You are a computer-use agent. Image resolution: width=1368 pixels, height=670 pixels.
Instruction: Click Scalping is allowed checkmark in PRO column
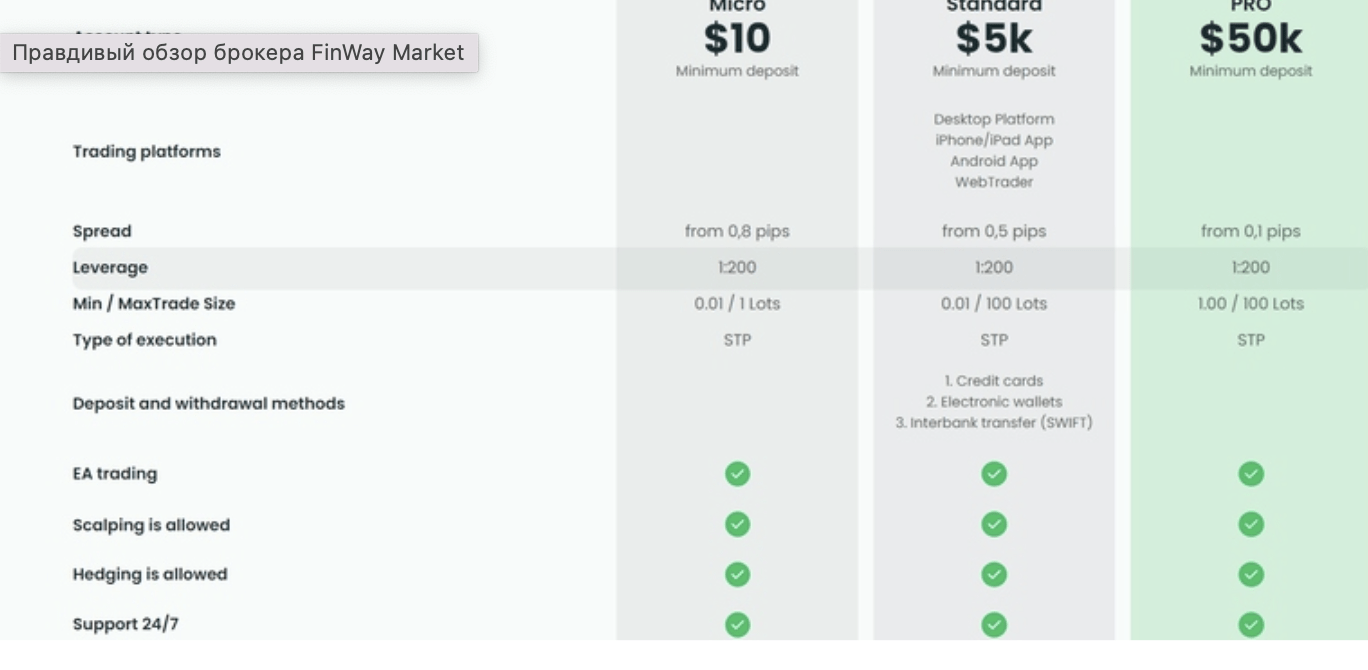click(1251, 524)
